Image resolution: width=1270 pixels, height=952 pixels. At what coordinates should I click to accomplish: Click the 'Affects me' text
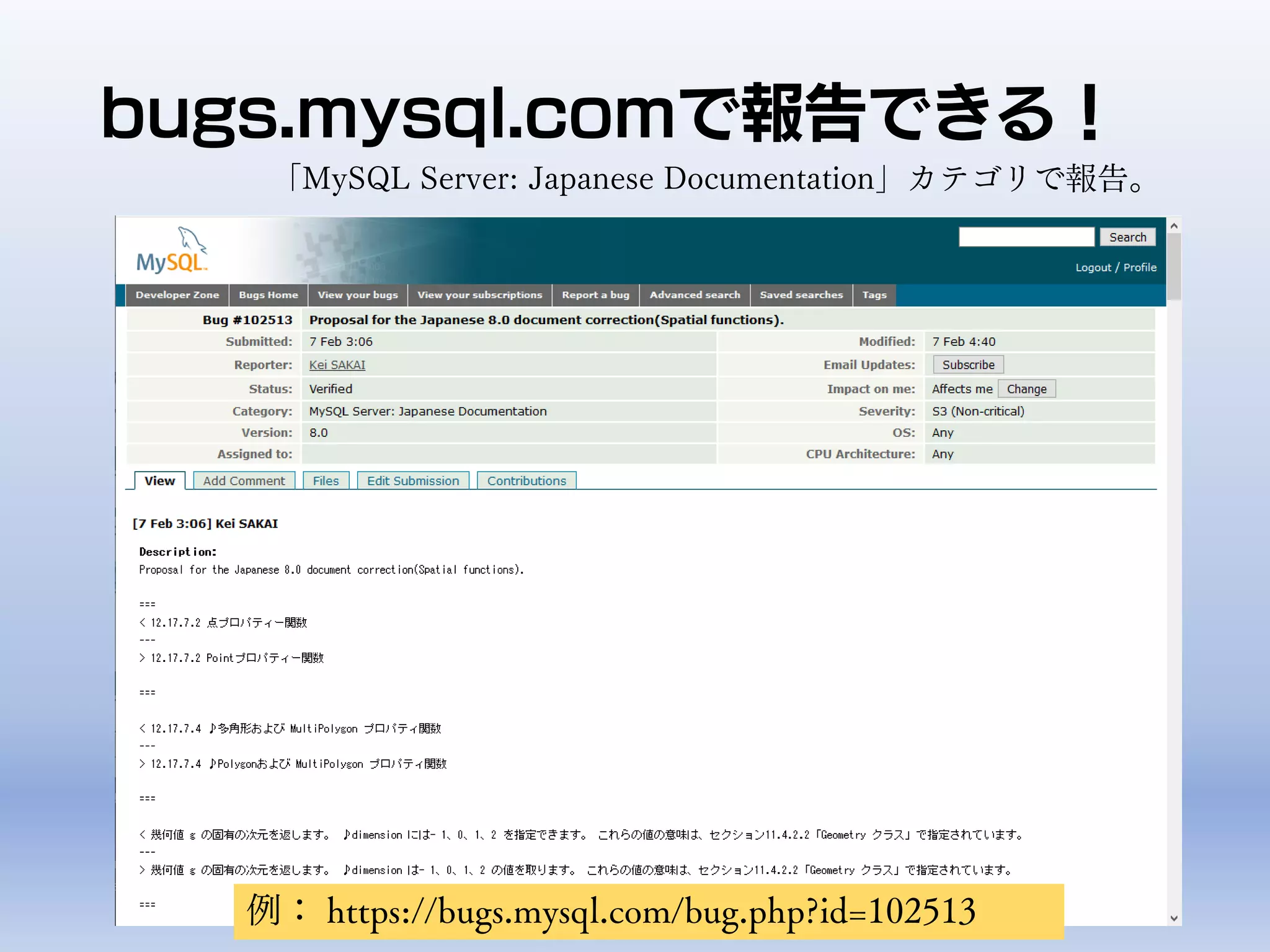tap(962, 389)
